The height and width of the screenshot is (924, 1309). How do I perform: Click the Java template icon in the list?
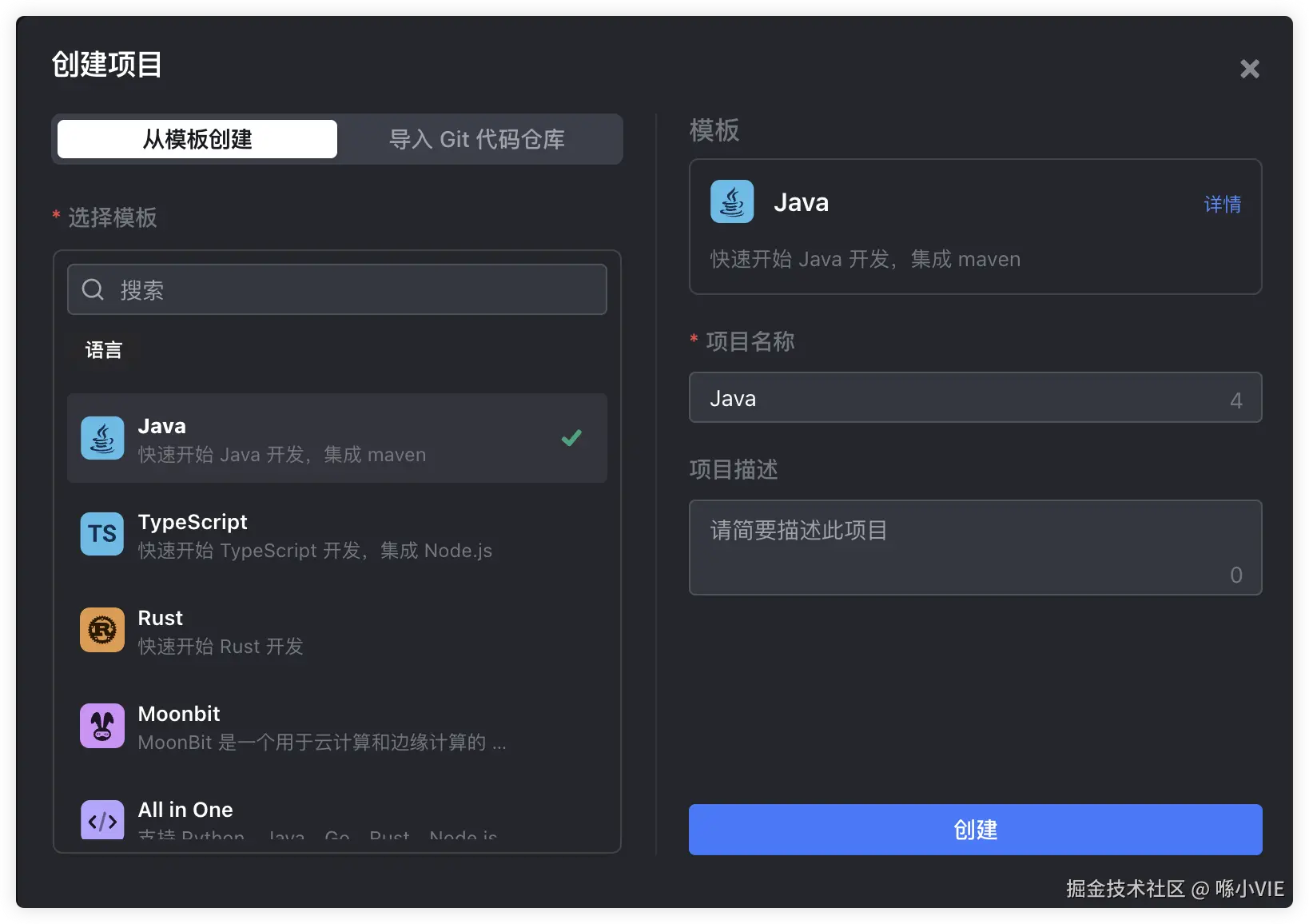click(102, 438)
